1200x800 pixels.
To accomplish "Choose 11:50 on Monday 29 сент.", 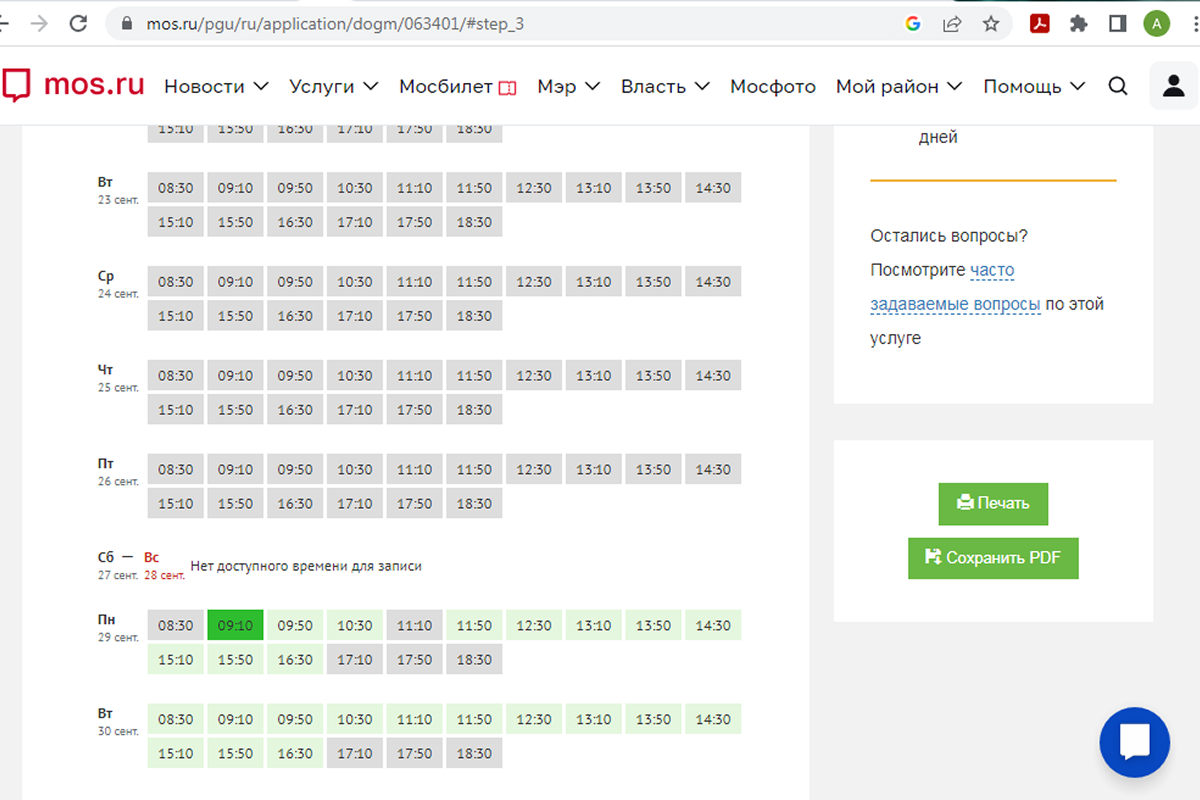I will point(474,625).
